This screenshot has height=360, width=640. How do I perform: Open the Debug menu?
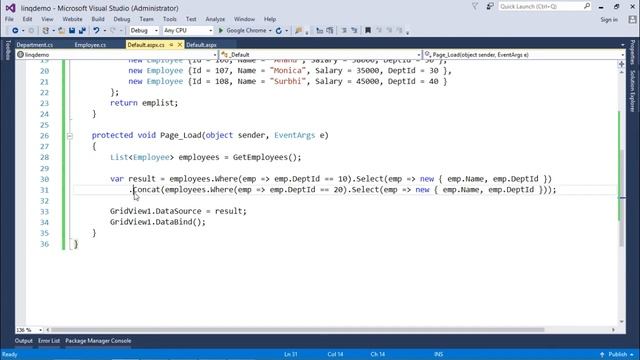click(122, 19)
